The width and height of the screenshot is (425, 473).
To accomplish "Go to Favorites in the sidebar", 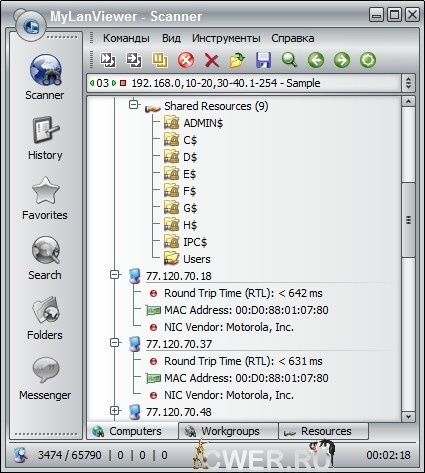I will point(45,198).
